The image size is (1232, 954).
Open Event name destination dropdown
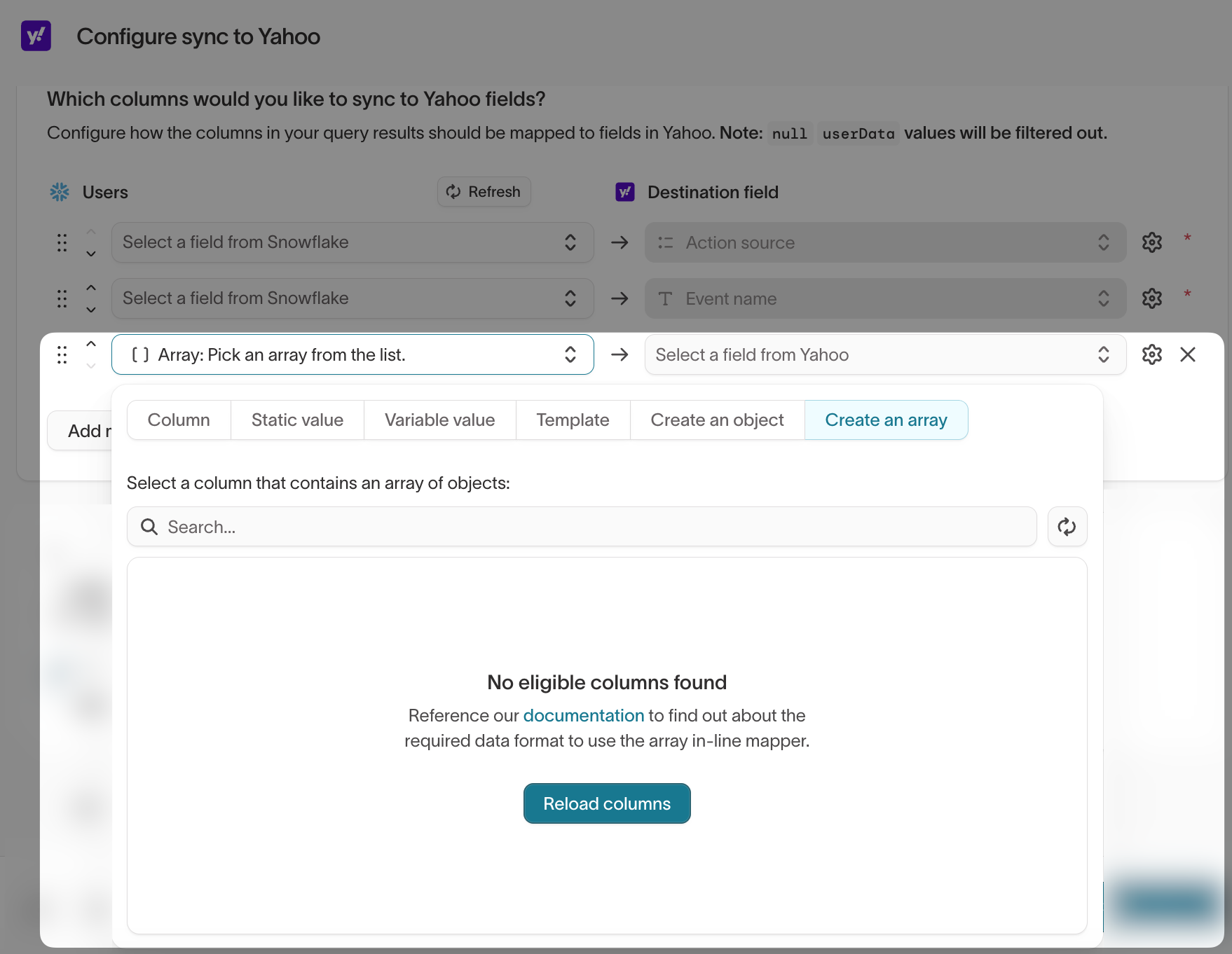(885, 298)
